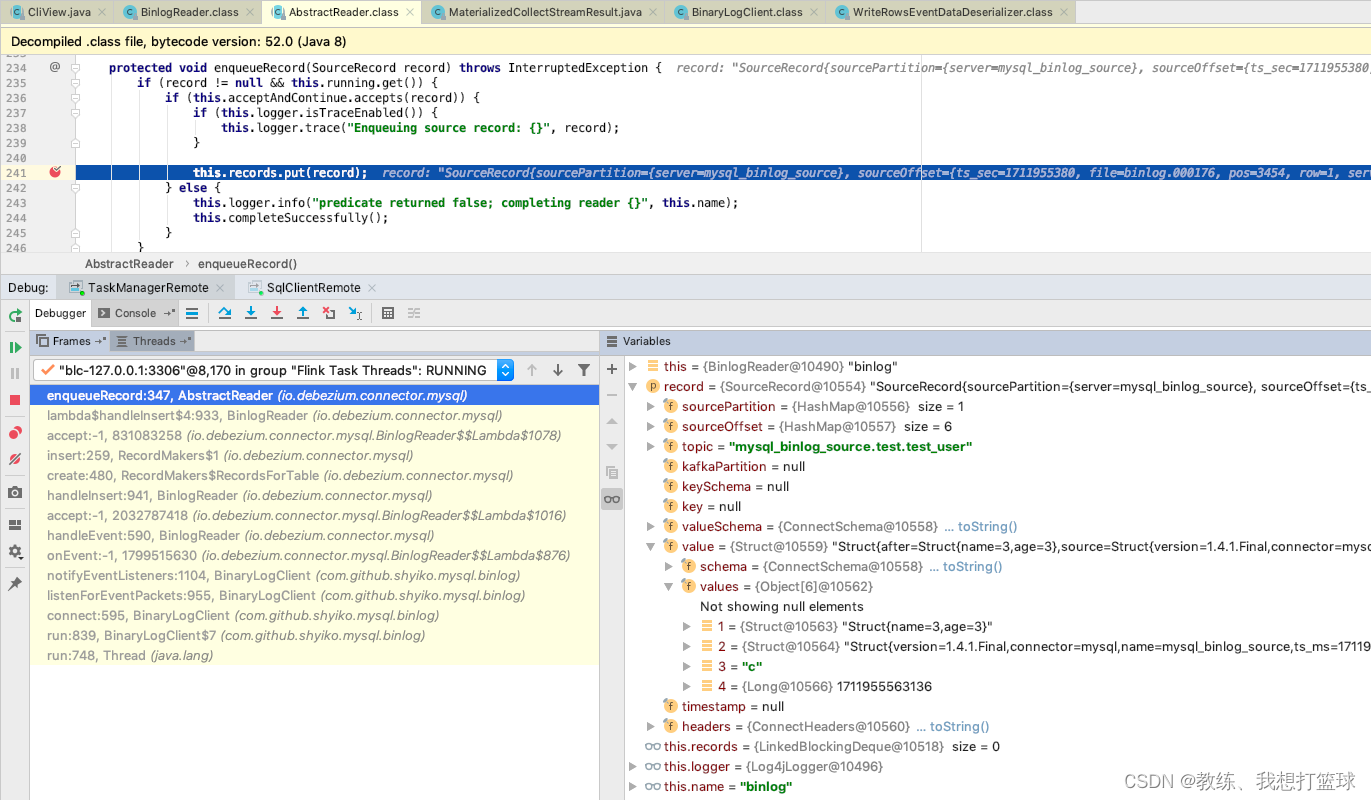Collapse method at line 234 fold marker
Screen dimensions: 1371x800
click(x=76, y=68)
